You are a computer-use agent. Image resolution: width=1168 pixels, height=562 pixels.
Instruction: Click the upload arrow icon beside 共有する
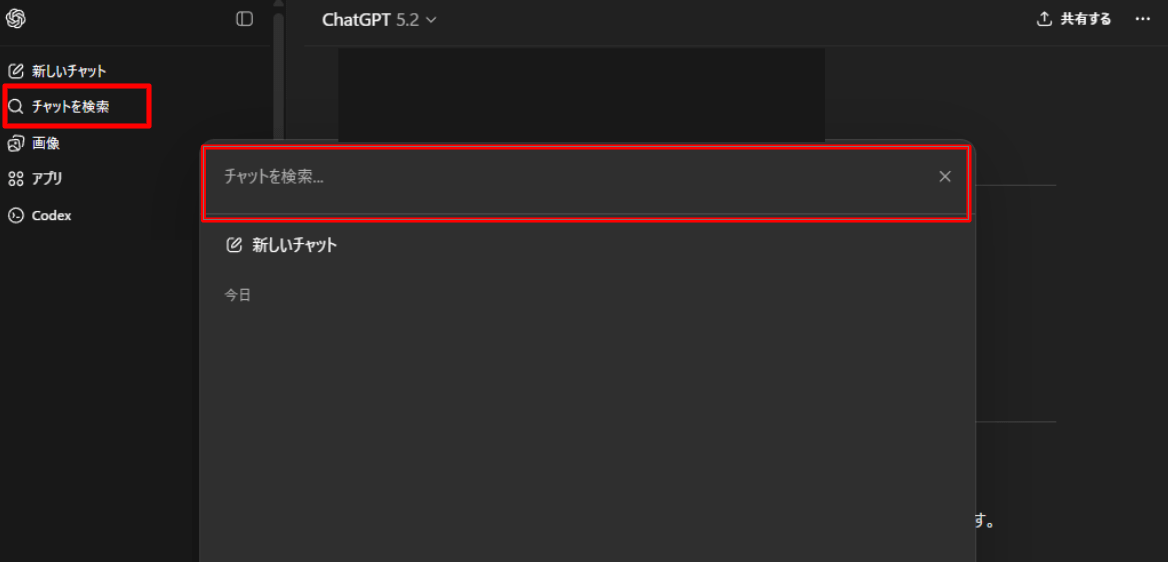pos(1044,19)
